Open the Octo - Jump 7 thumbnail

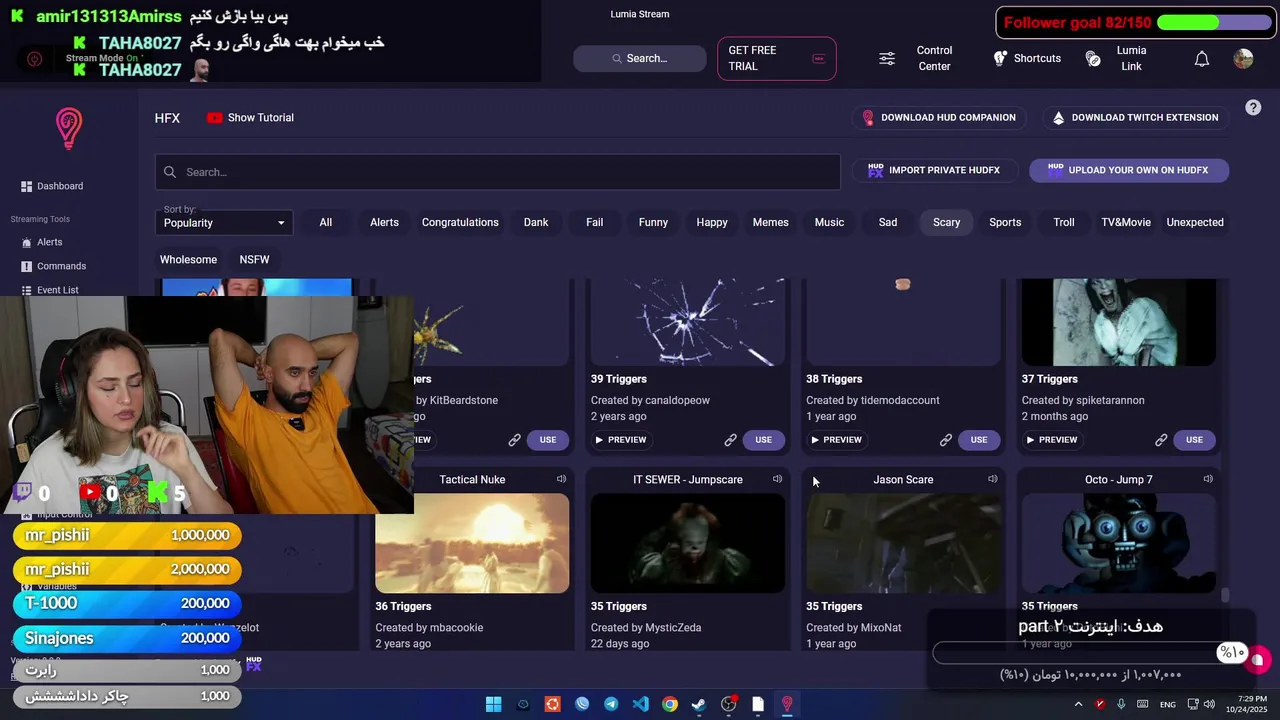tap(1119, 543)
